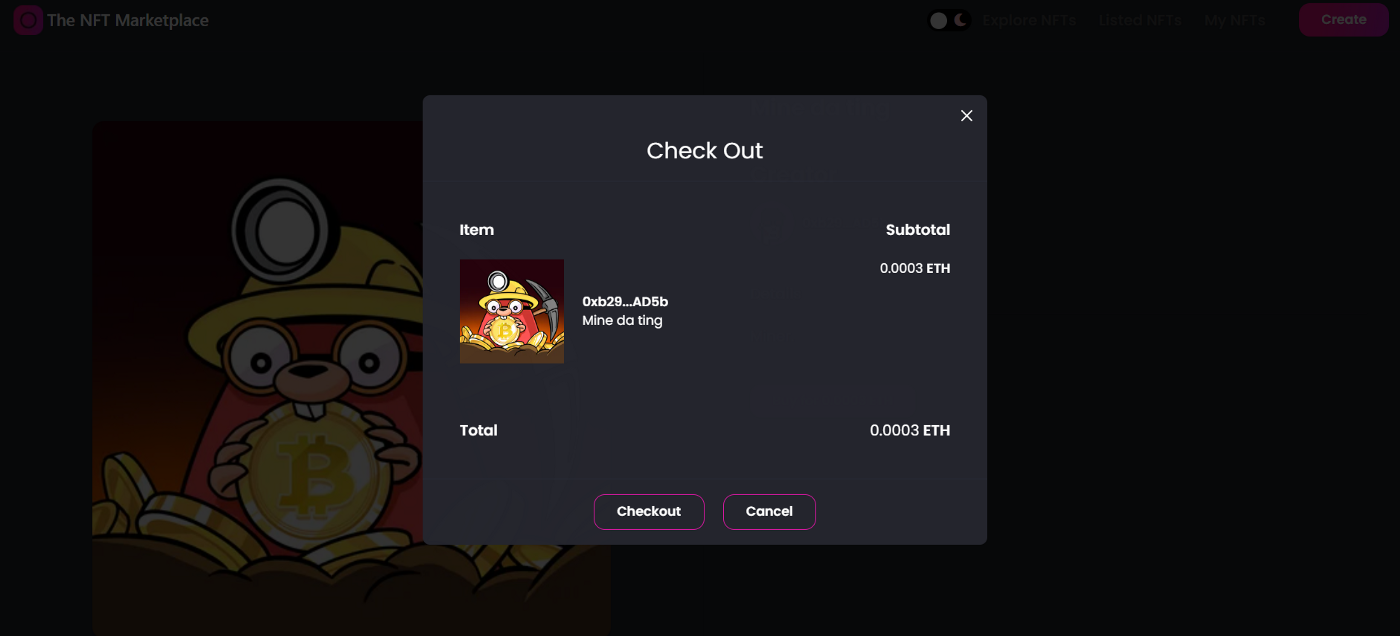The width and height of the screenshot is (1400, 636).
Task: Select the 'Mine da ting' item name
Action: (622, 321)
